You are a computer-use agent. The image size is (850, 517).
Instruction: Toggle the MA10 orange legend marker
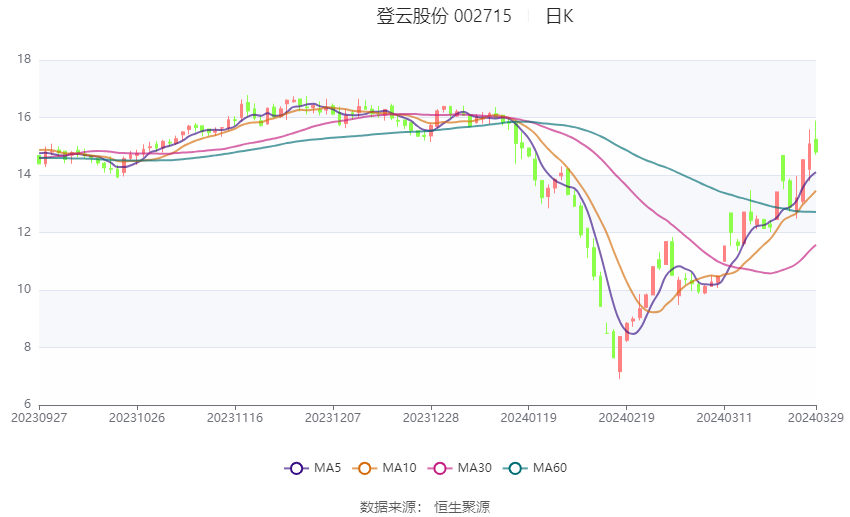365,468
